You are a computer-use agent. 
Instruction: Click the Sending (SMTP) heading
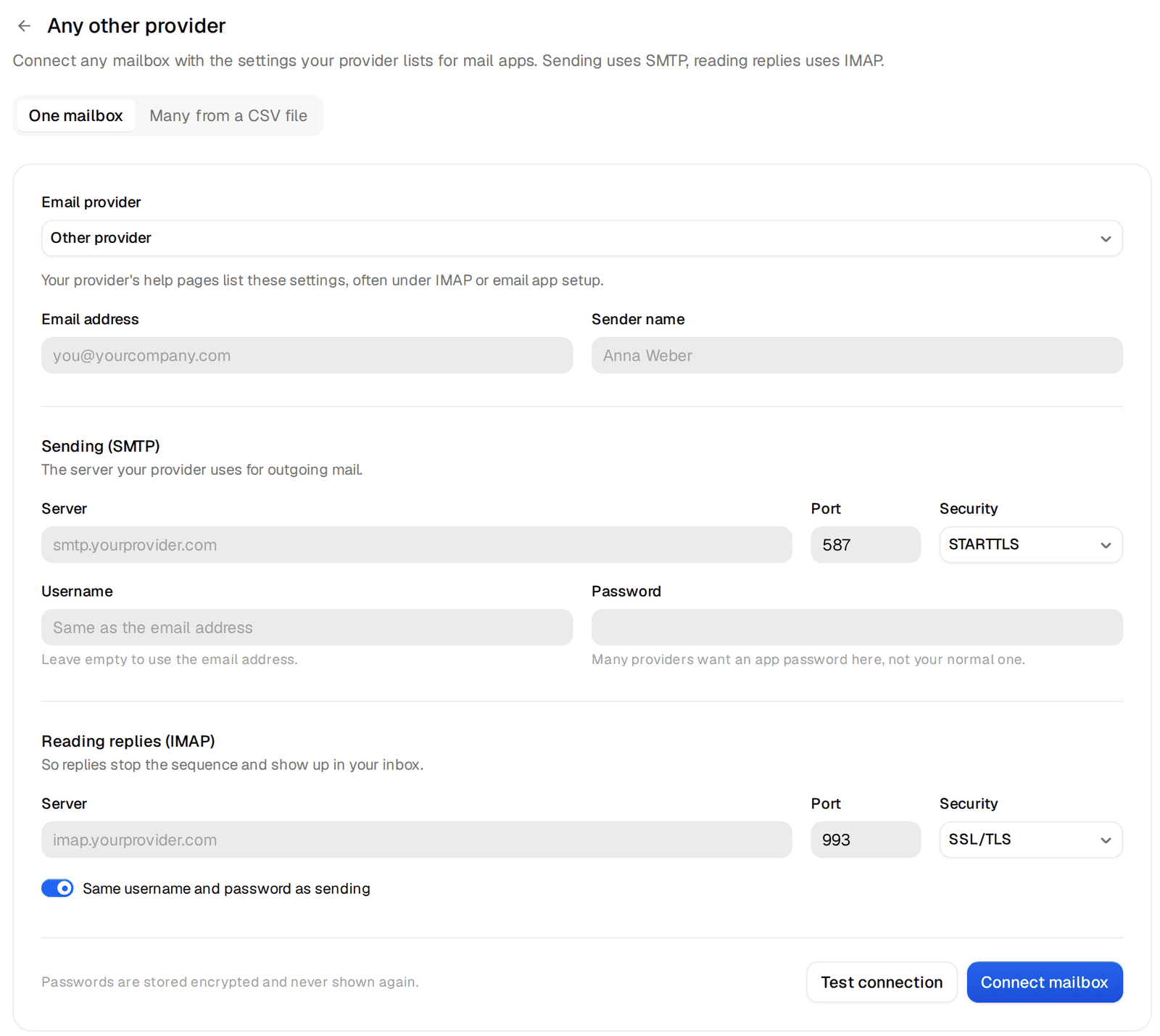[x=101, y=446]
